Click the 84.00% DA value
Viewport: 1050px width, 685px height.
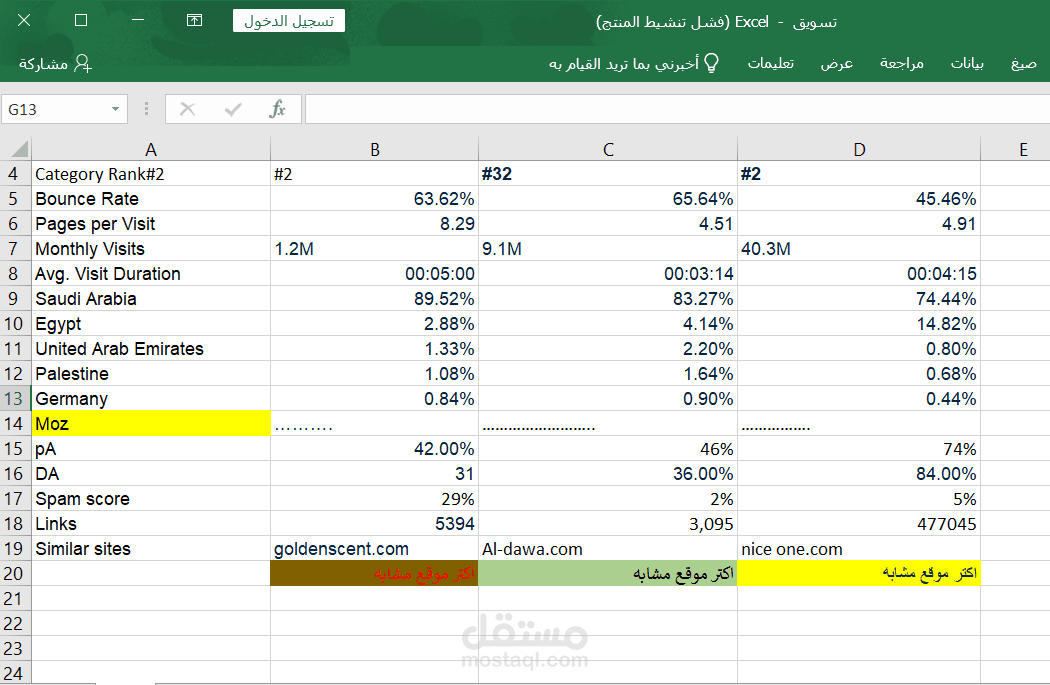859,474
